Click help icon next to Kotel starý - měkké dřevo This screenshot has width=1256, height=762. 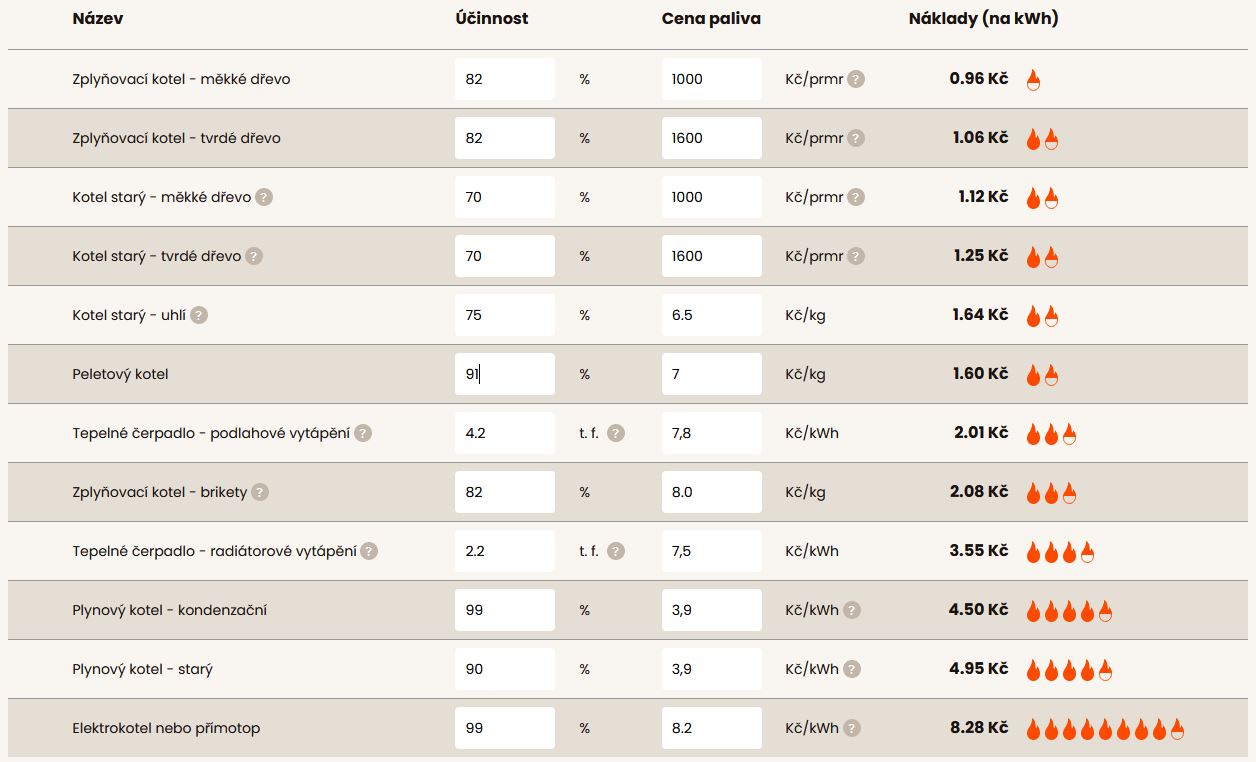264,197
